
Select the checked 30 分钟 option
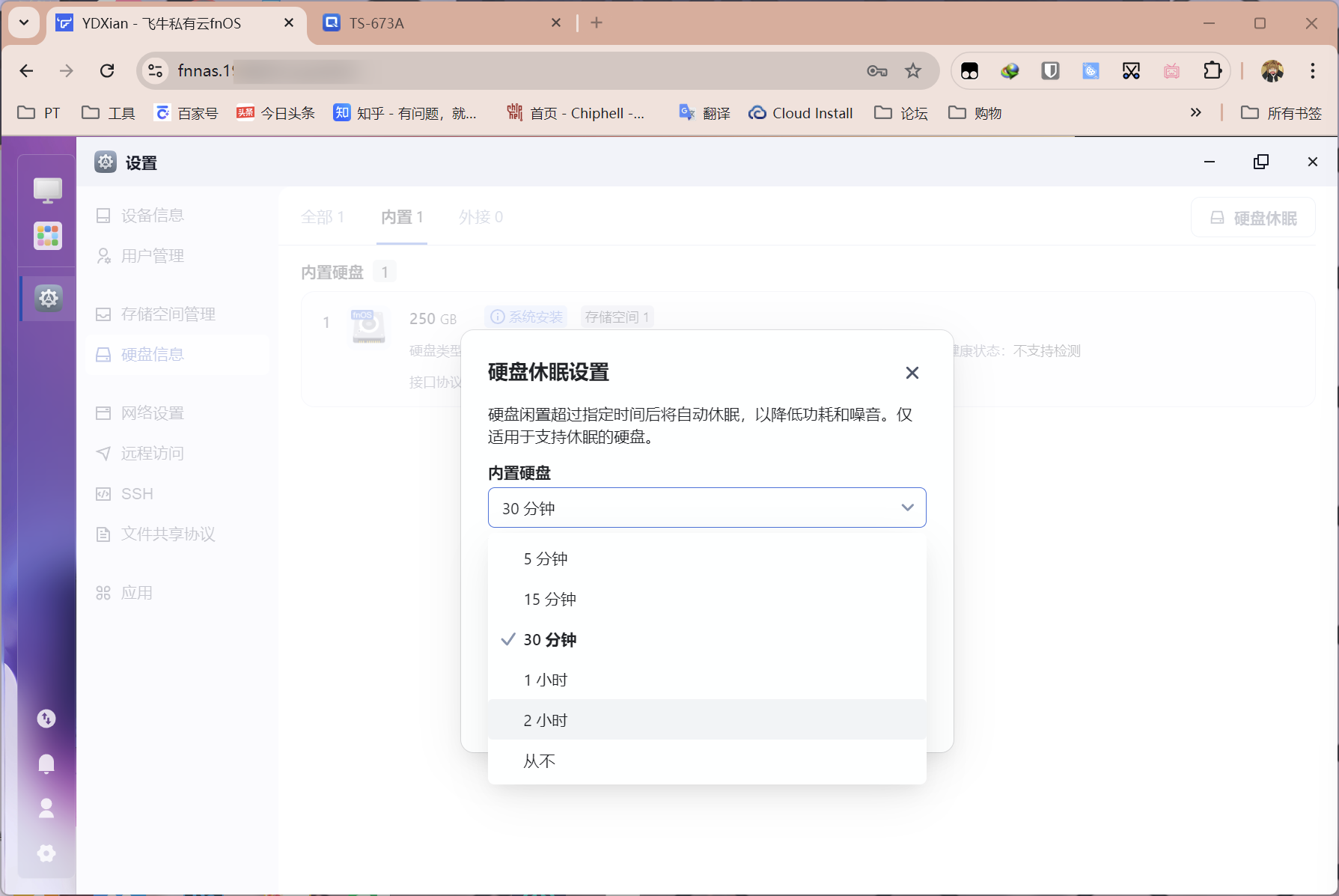coord(707,639)
